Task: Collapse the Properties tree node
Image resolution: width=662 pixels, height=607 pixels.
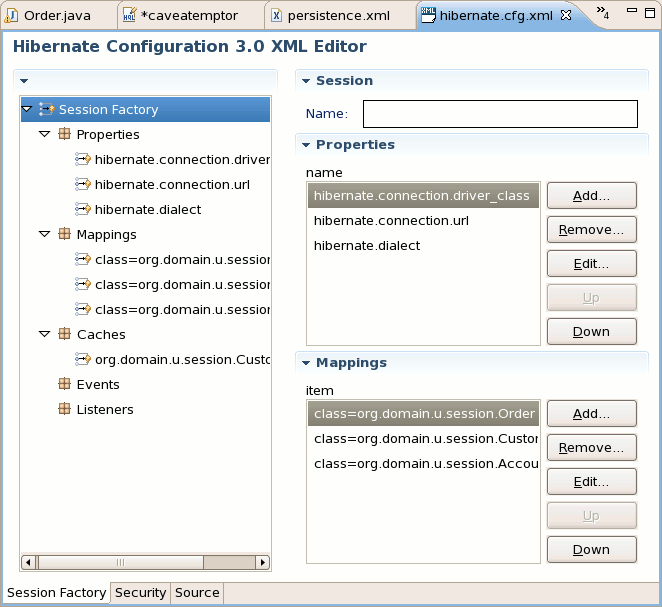Action: pyautogui.click(x=44, y=134)
